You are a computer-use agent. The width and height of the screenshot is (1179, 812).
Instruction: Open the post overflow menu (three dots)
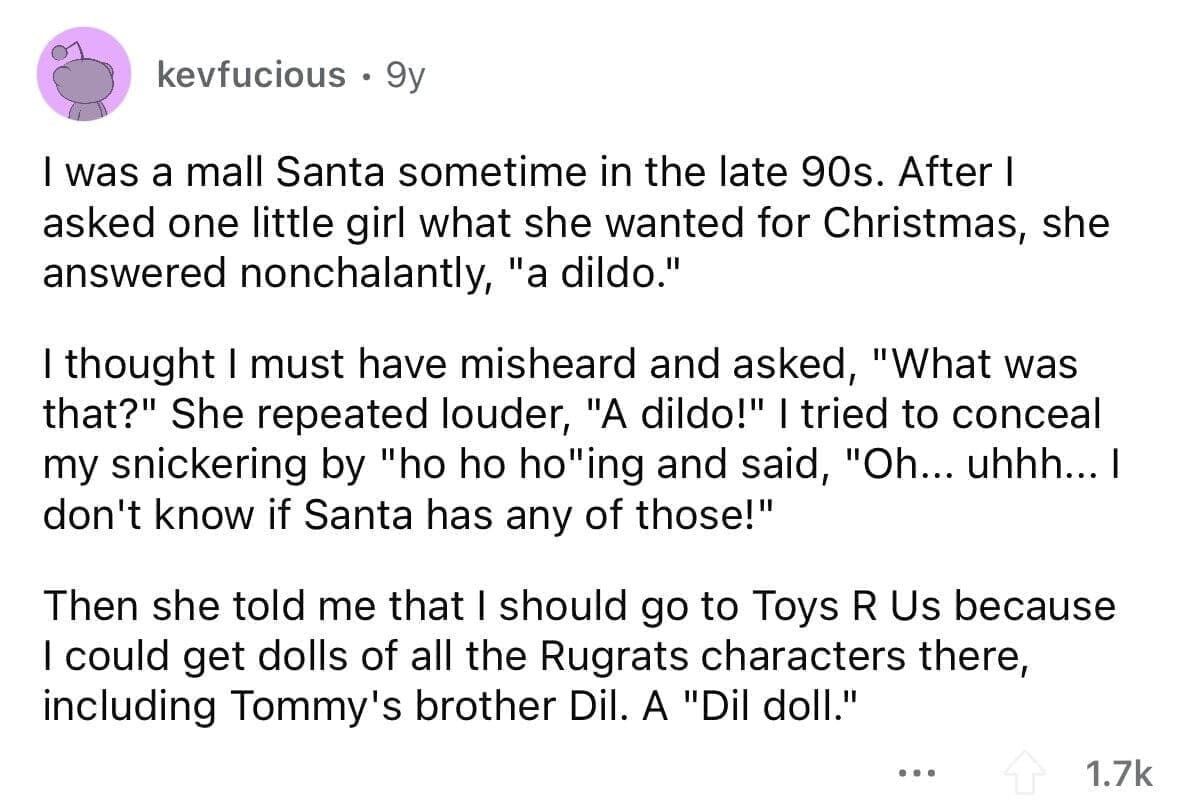click(x=916, y=771)
